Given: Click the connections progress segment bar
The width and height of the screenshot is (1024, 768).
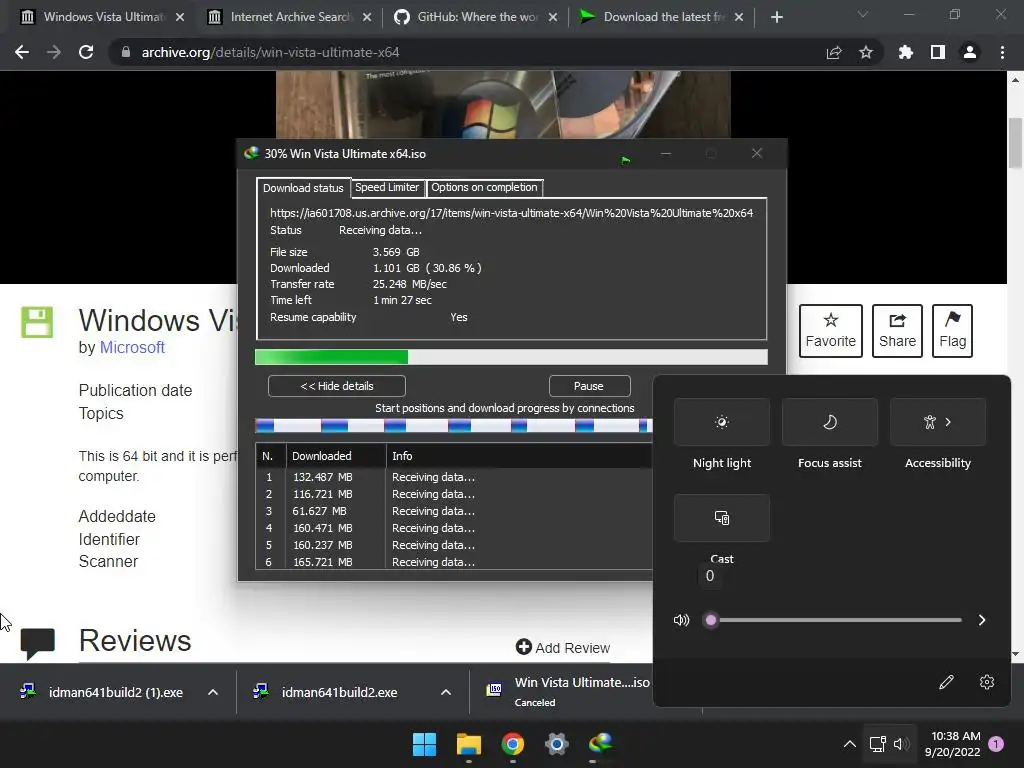Looking at the screenshot, I should [453, 426].
